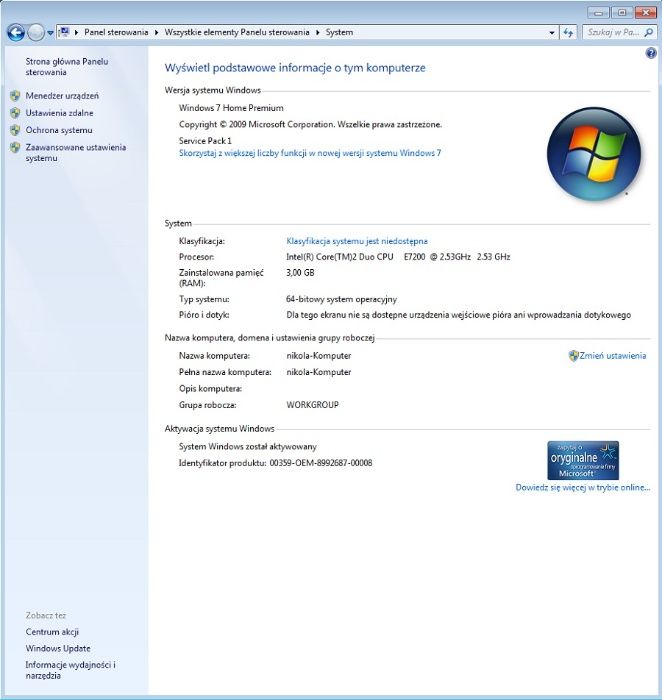
Task: Click the greyed Forward arrow button
Action: point(36,33)
